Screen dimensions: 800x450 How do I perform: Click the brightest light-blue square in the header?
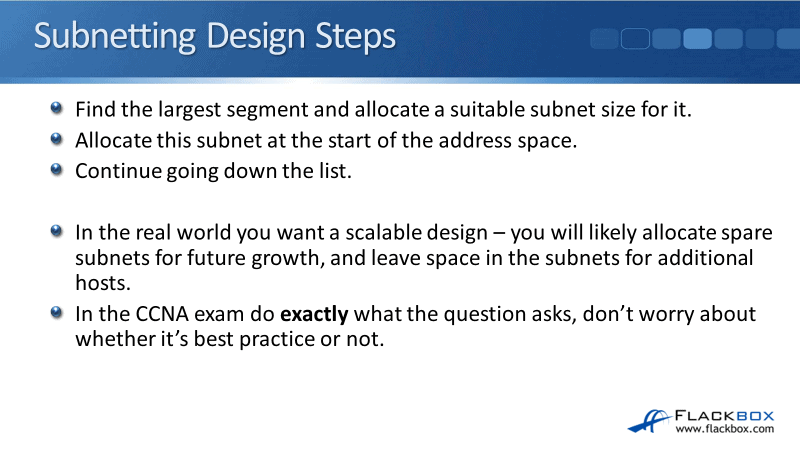point(697,39)
